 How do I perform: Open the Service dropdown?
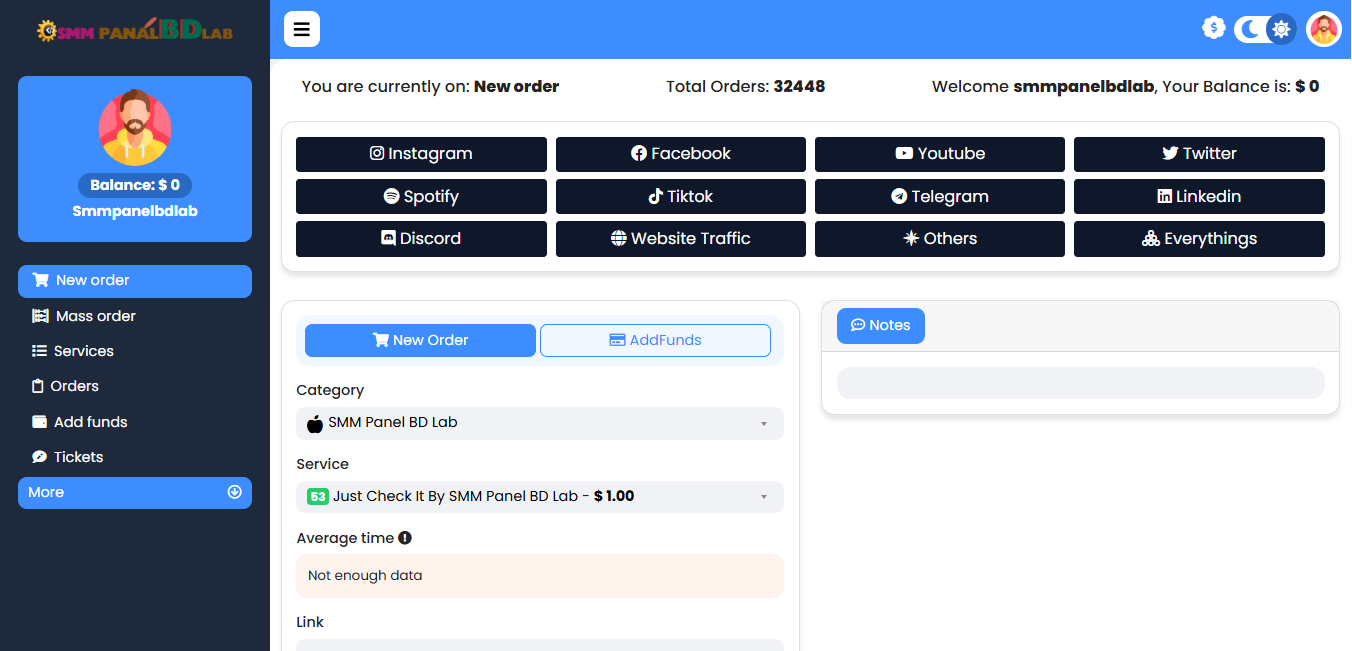(539, 496)
